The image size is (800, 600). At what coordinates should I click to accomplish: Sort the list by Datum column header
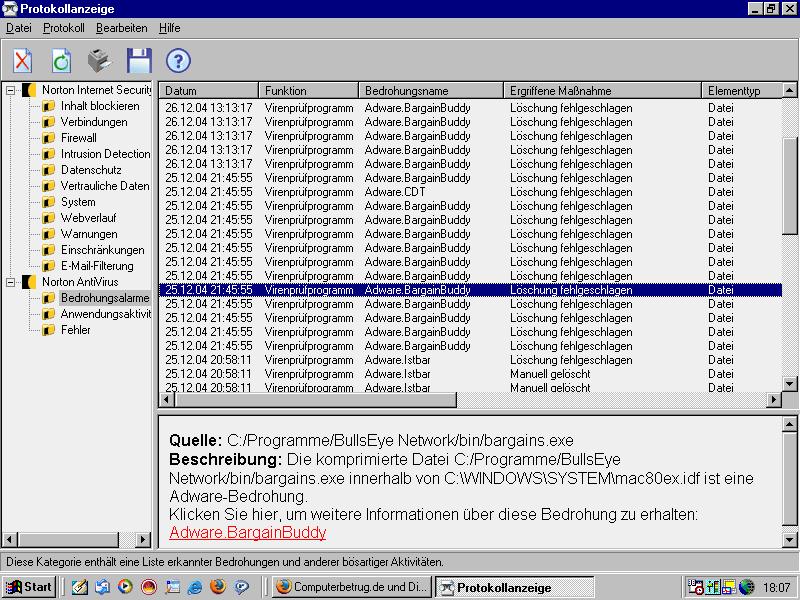pyautogui.click(x=209, y=91)
